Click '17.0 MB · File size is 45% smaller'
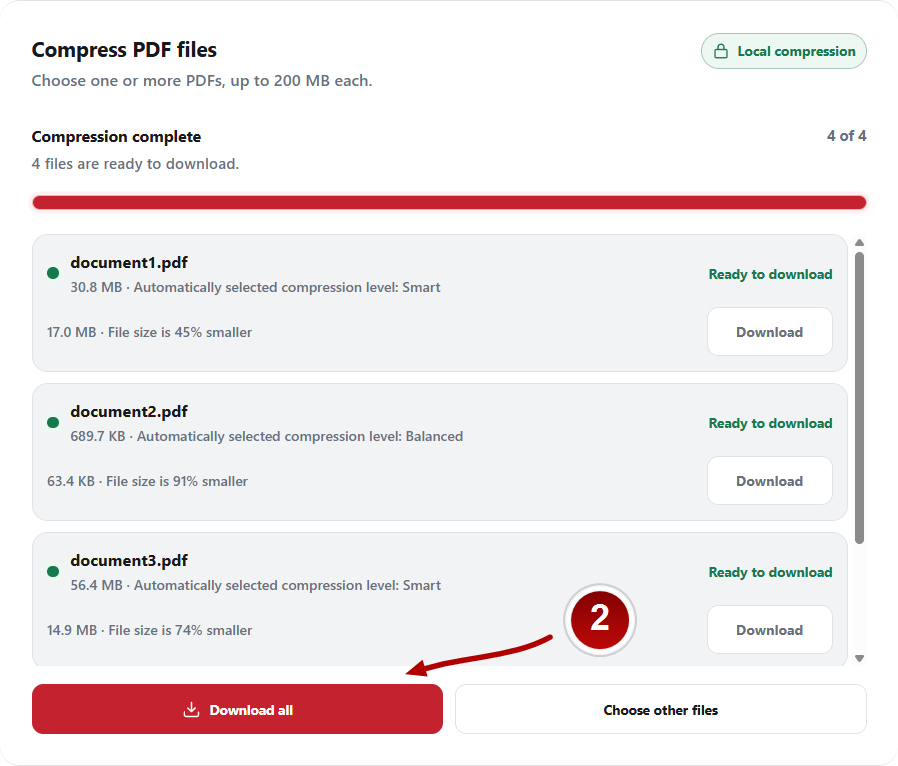Image resolution: width=898 pixels, height=766 pixels. coord(149,332)
